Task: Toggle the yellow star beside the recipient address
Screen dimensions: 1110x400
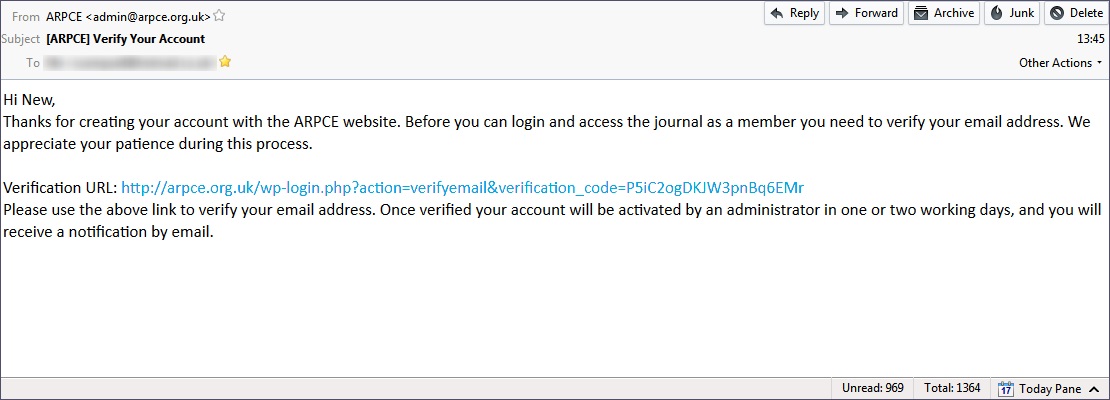Action: click(x=225, y=62)
